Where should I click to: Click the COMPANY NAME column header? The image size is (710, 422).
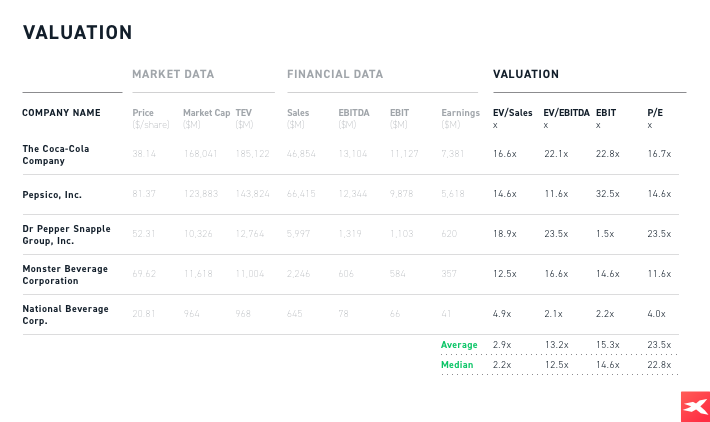tap(61, 113)
